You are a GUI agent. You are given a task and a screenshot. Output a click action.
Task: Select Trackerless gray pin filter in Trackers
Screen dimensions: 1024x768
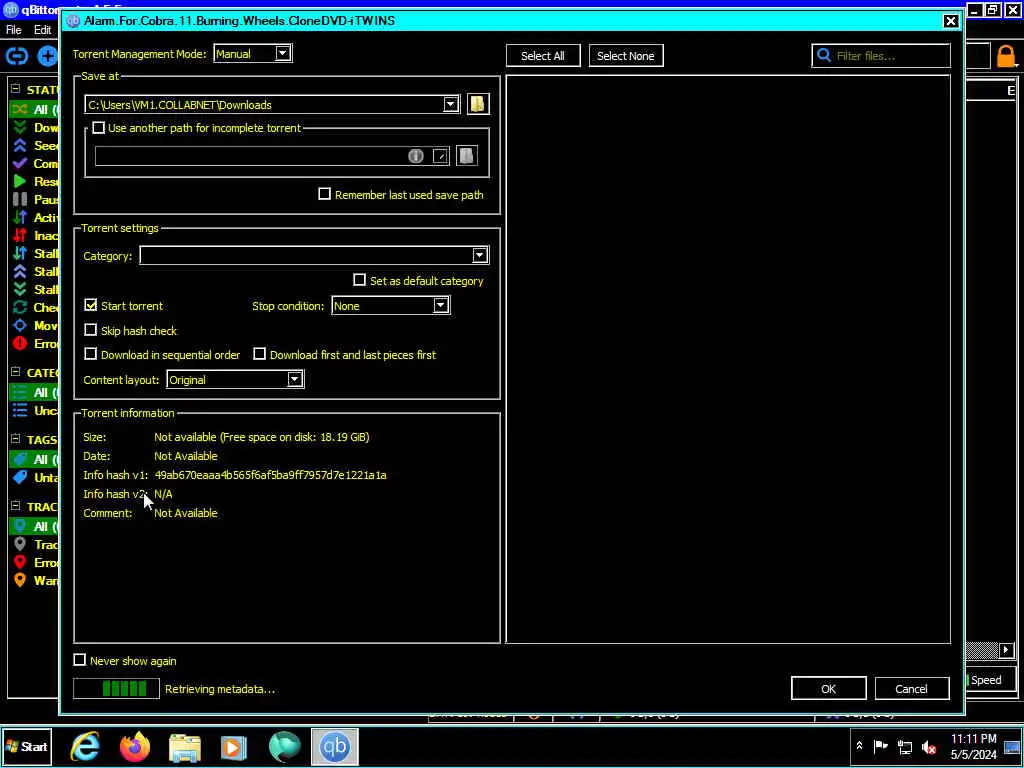coord(36,544)
